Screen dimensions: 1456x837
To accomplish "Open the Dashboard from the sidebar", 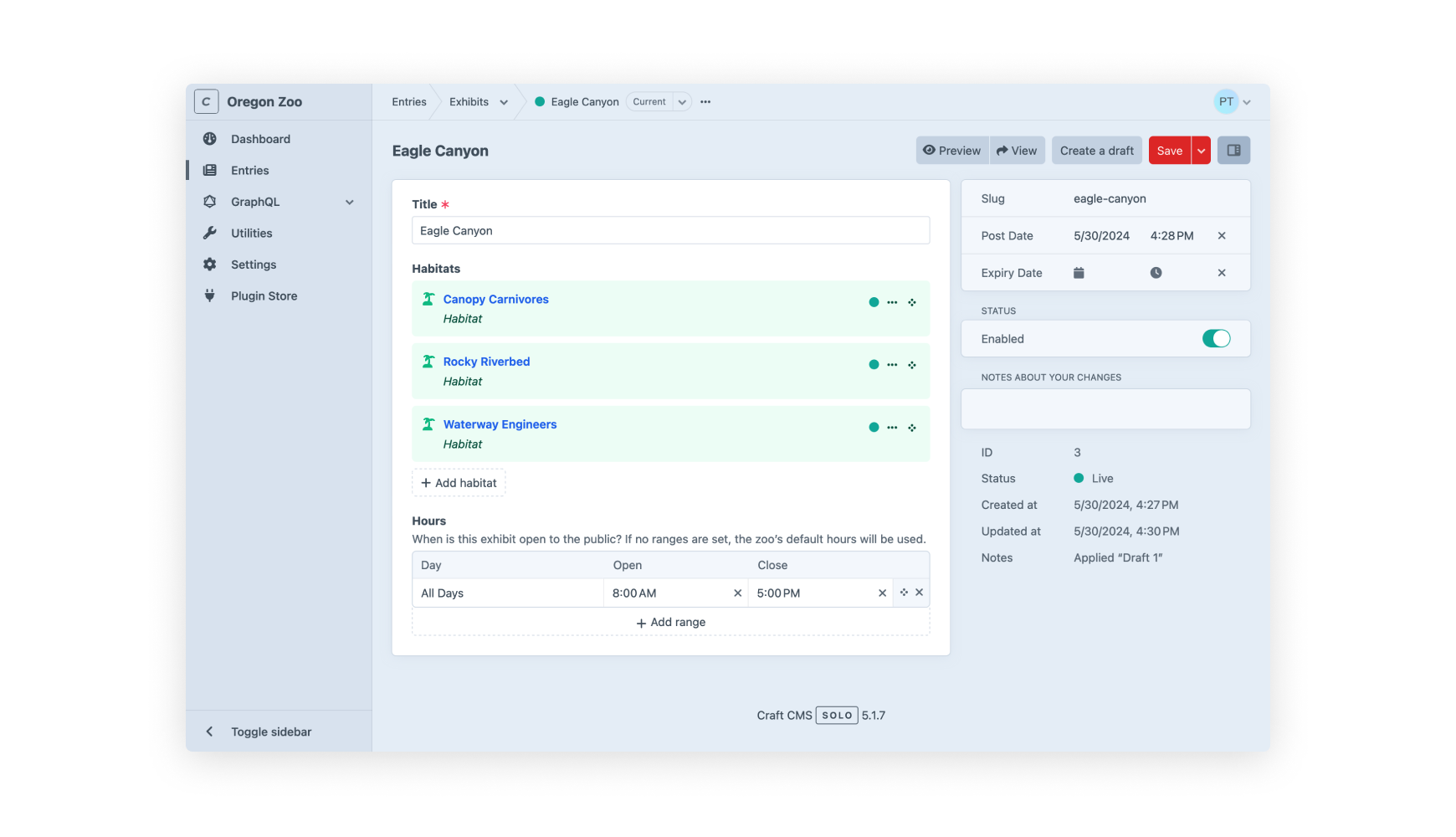I will pos(260,138).
